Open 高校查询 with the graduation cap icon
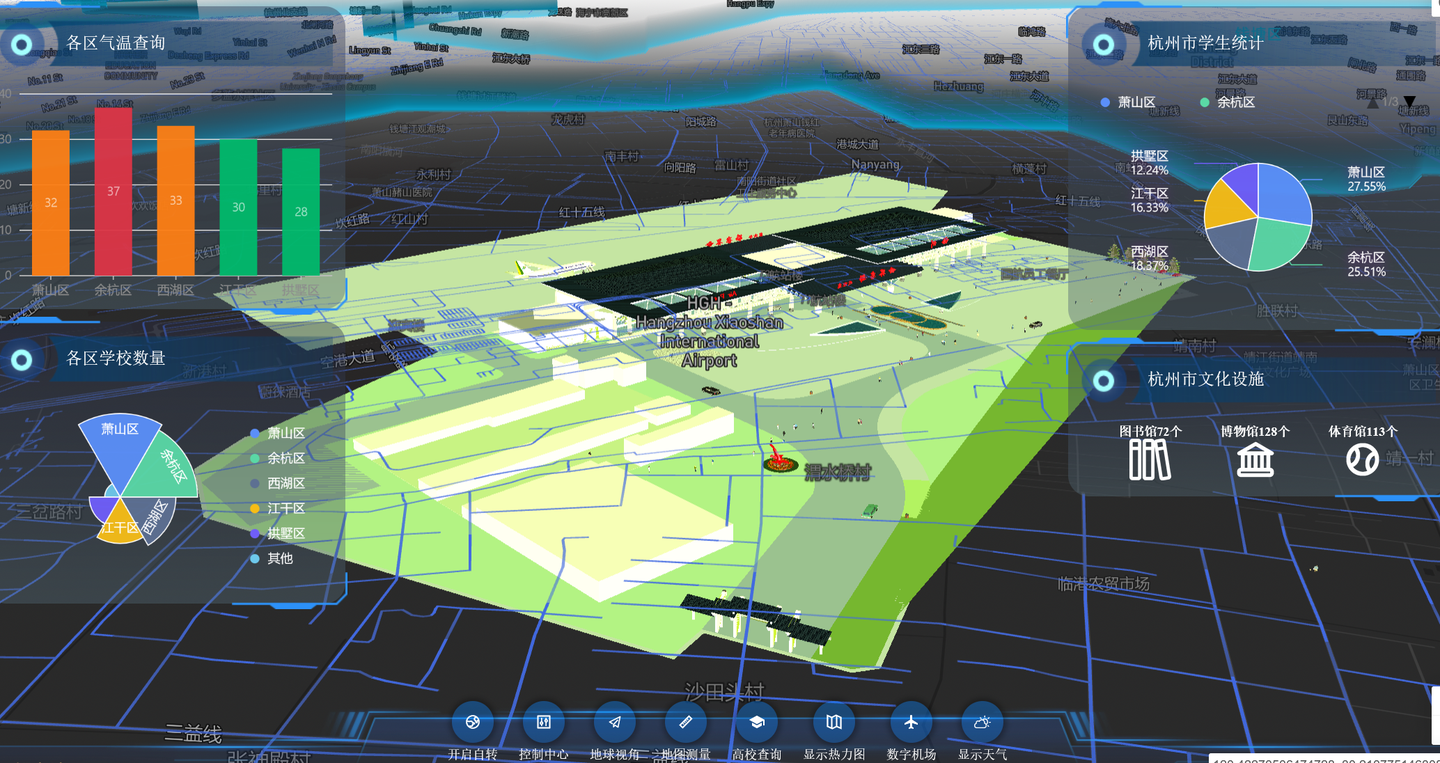This screenshot has height=763, width=1440. coord(757,722)
